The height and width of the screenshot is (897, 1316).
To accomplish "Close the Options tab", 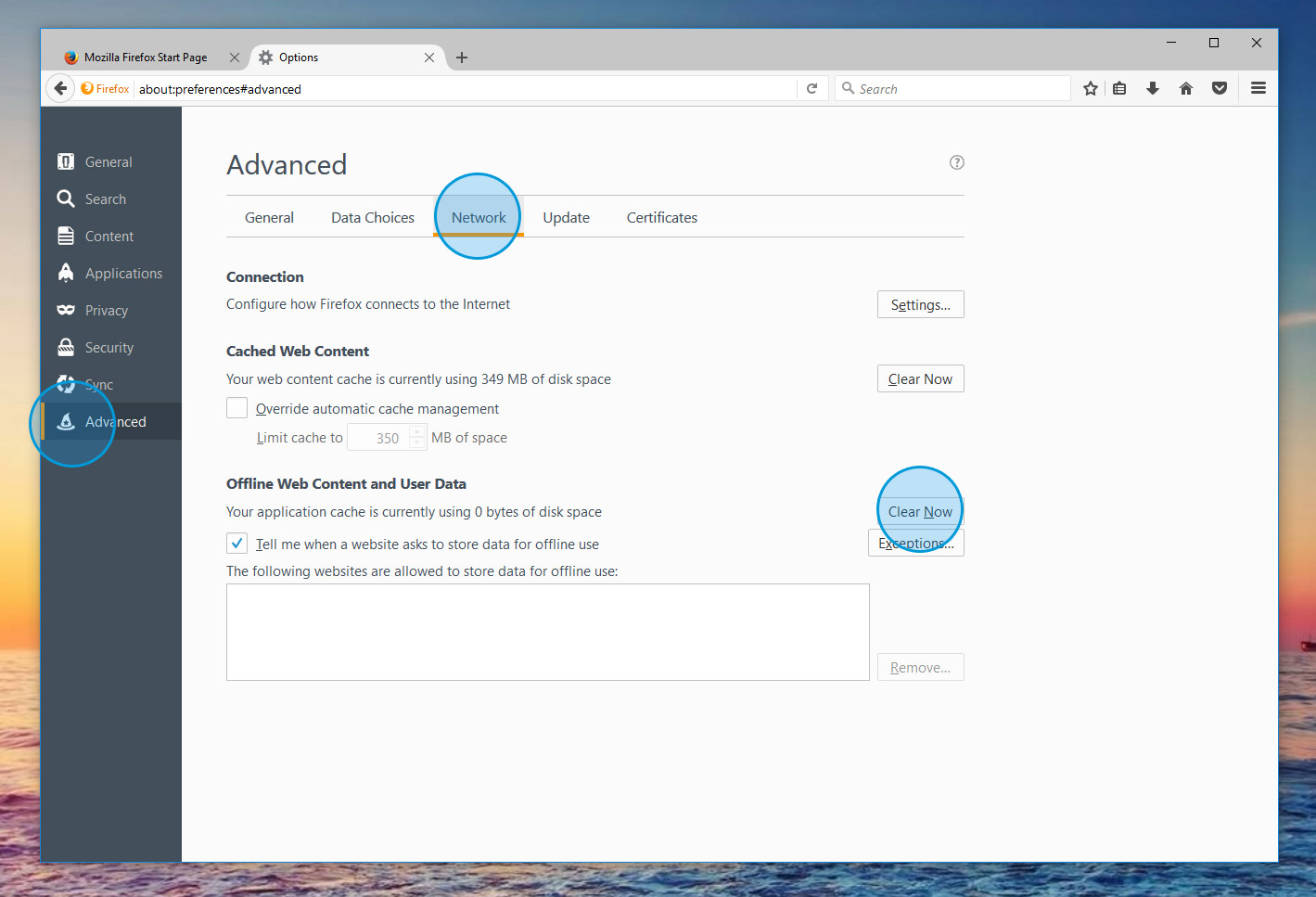I will pyautogui.click(x=429, y=58).
